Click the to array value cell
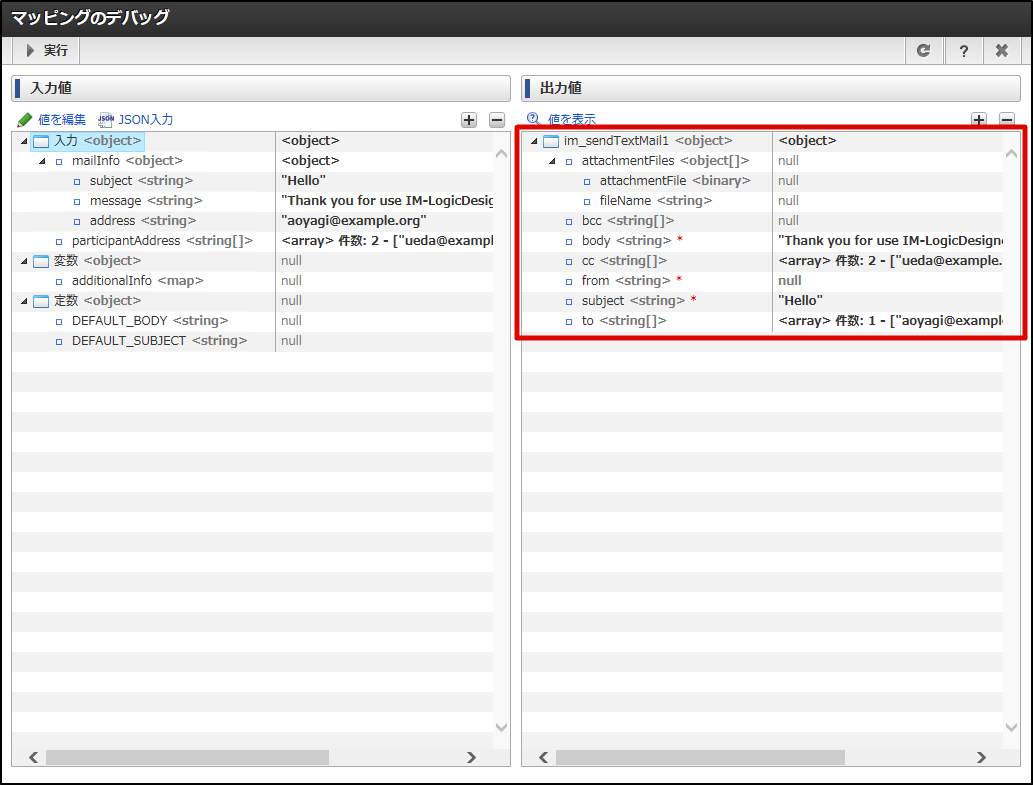 click(887, 321)
